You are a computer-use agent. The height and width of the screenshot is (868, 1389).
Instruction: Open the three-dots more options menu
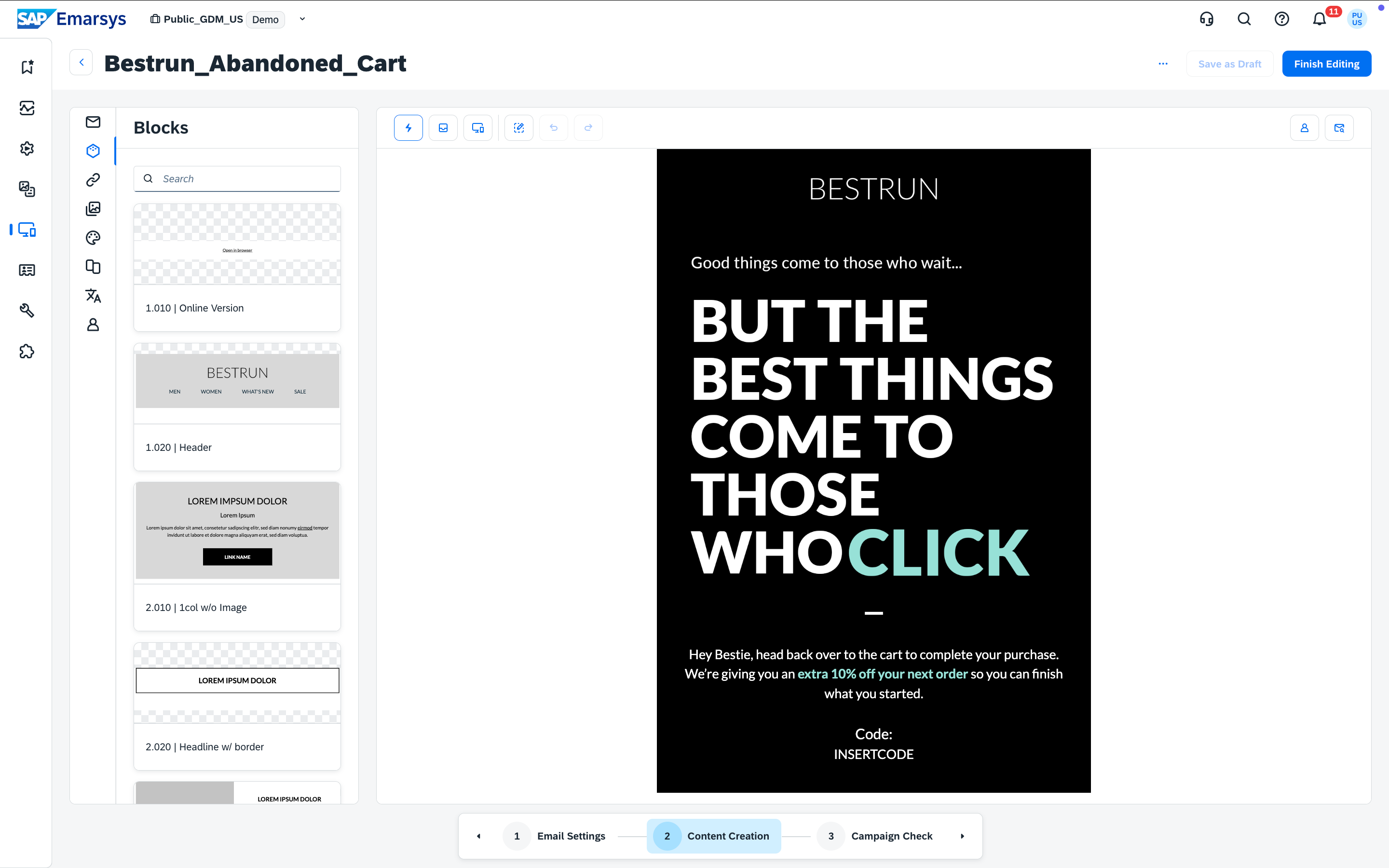point(1163,64)
